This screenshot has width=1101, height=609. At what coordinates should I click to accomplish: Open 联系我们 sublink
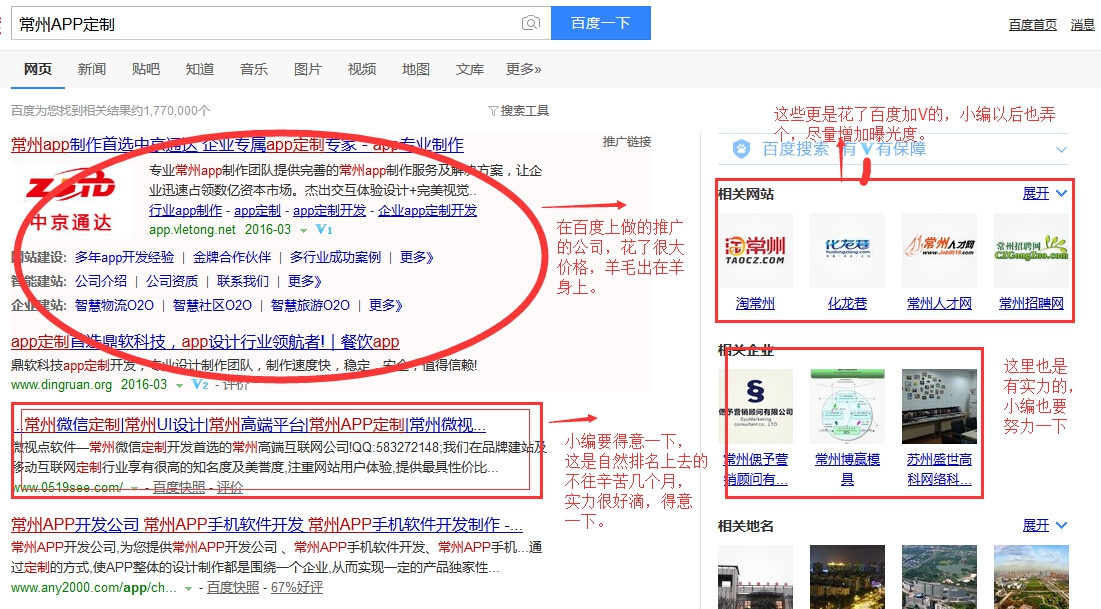243,281
